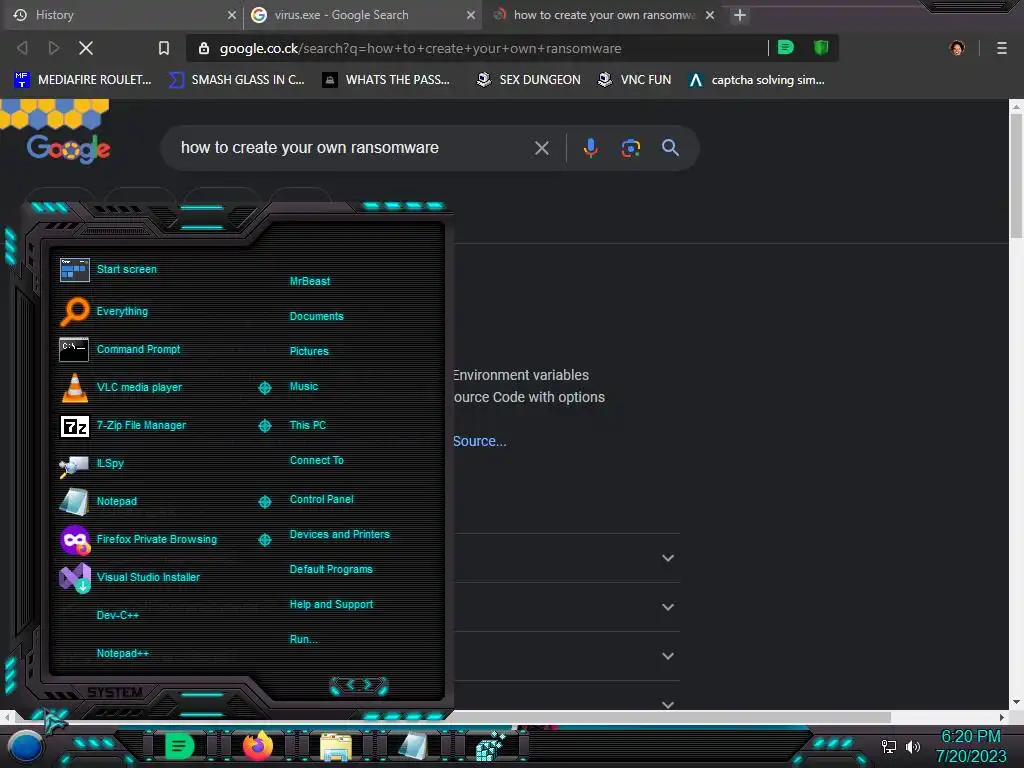Open Notepad++ entry

[x=123, y=653]
